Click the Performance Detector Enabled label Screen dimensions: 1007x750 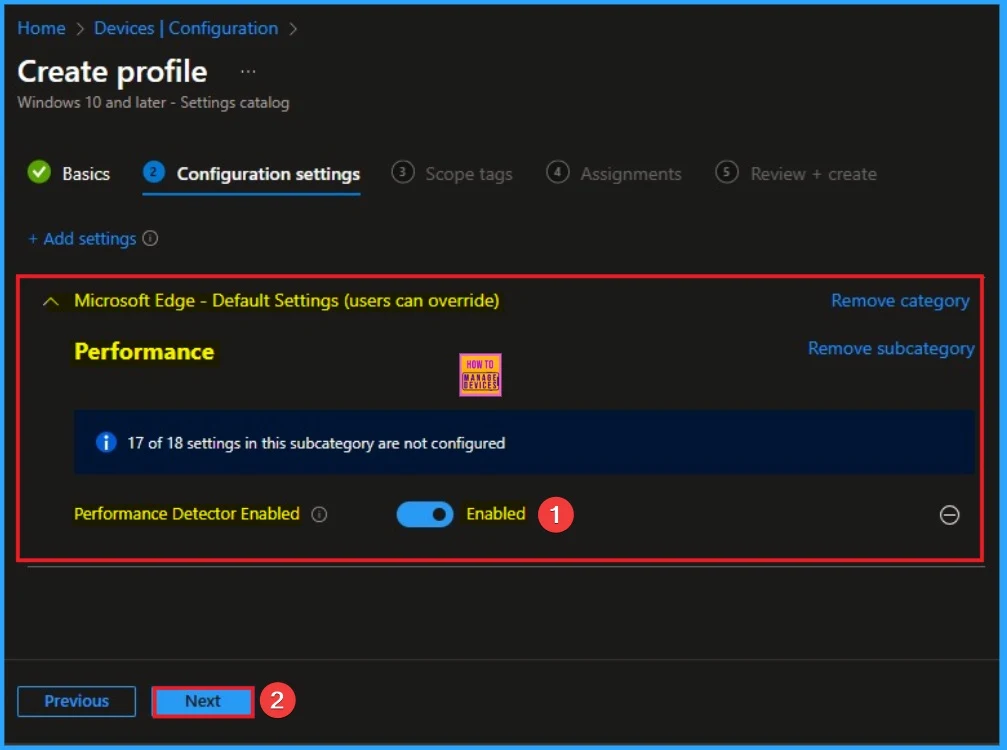pyautogui.click(x=187, y=514)
